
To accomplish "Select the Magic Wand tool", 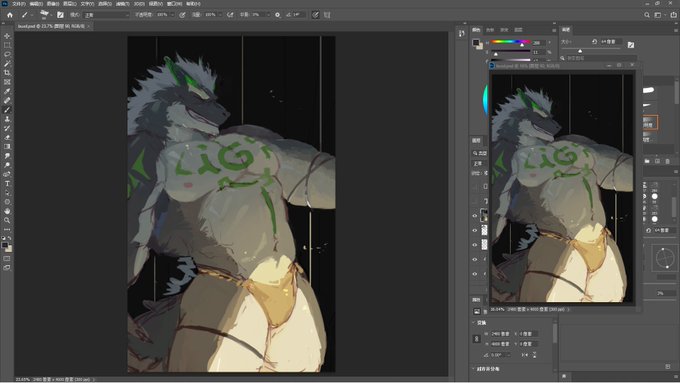I will pos(7,64).
